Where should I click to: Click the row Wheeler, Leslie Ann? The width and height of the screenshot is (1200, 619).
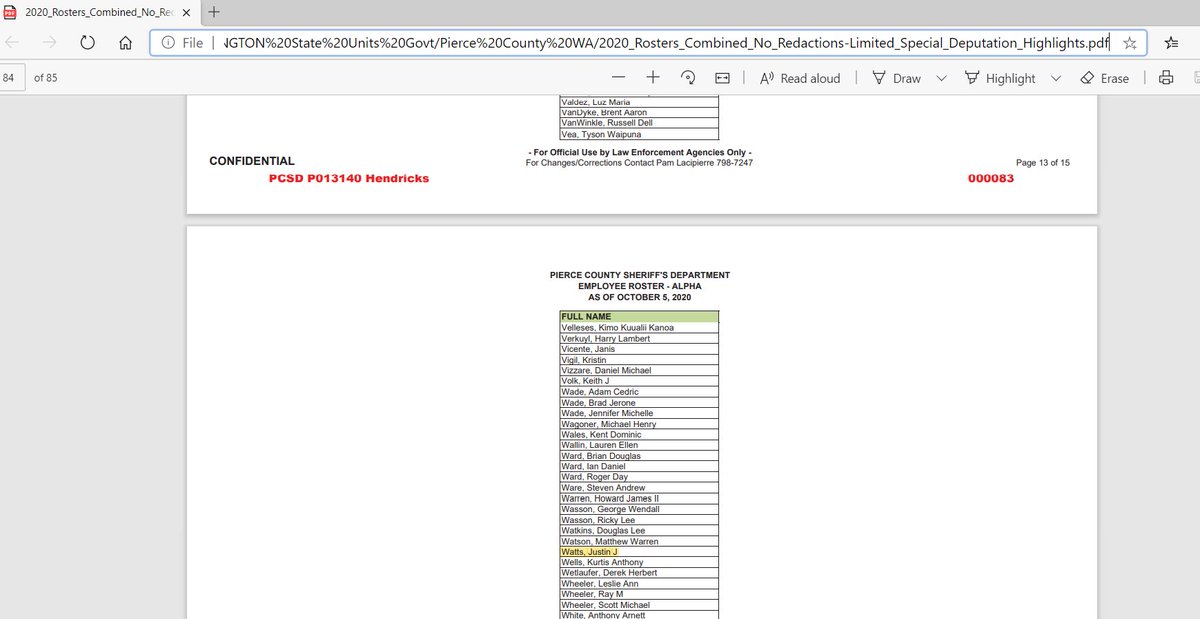(639, 584)
